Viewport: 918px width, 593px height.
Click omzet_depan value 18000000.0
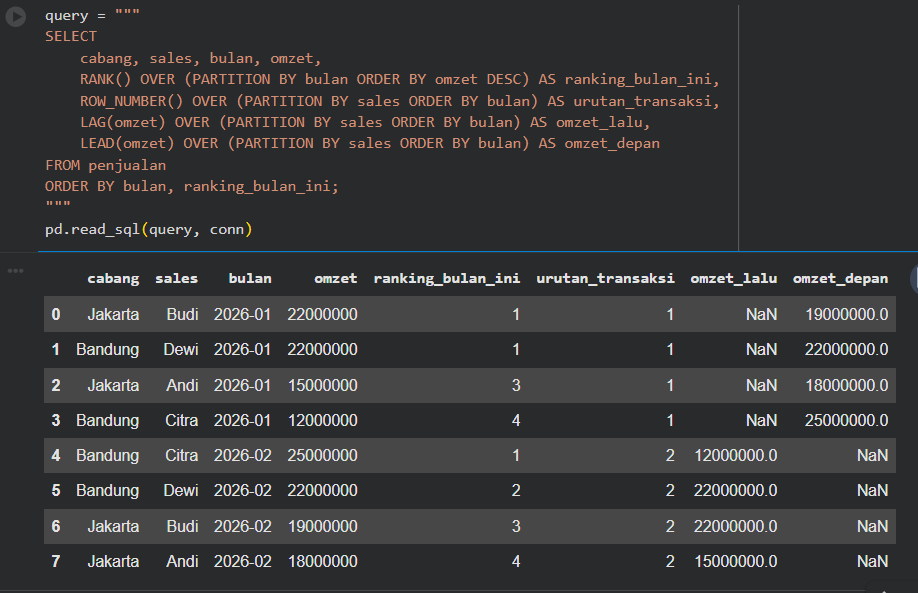pos(847,385)
